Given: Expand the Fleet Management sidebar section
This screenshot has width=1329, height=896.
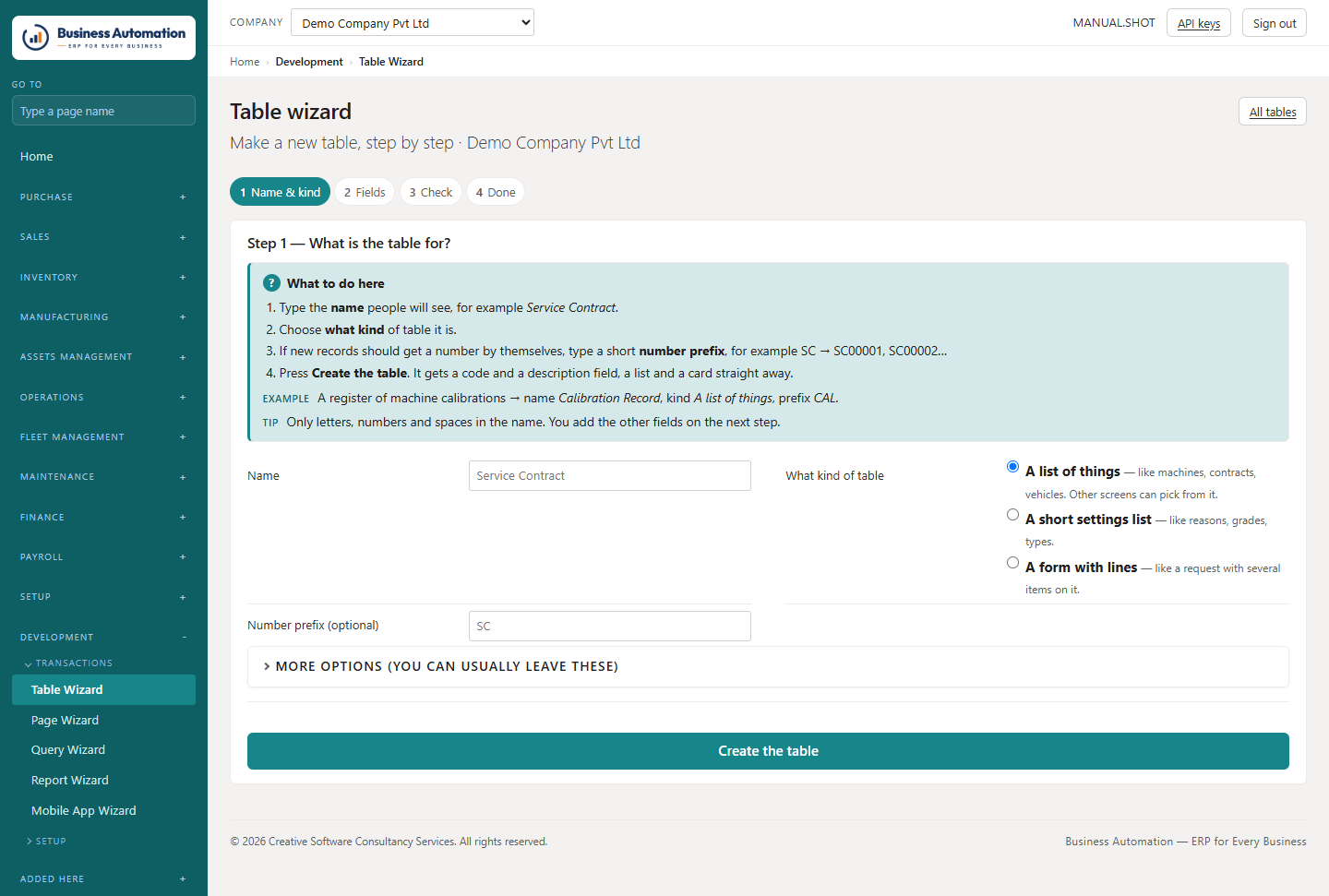Looking at the screenshot, I should [x=103, y=437].
